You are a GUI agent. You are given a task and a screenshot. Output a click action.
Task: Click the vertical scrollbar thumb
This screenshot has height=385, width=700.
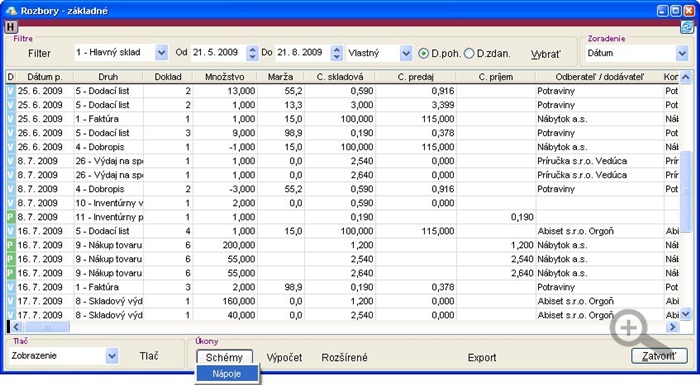pyautogui.click(x=686, y=192)
